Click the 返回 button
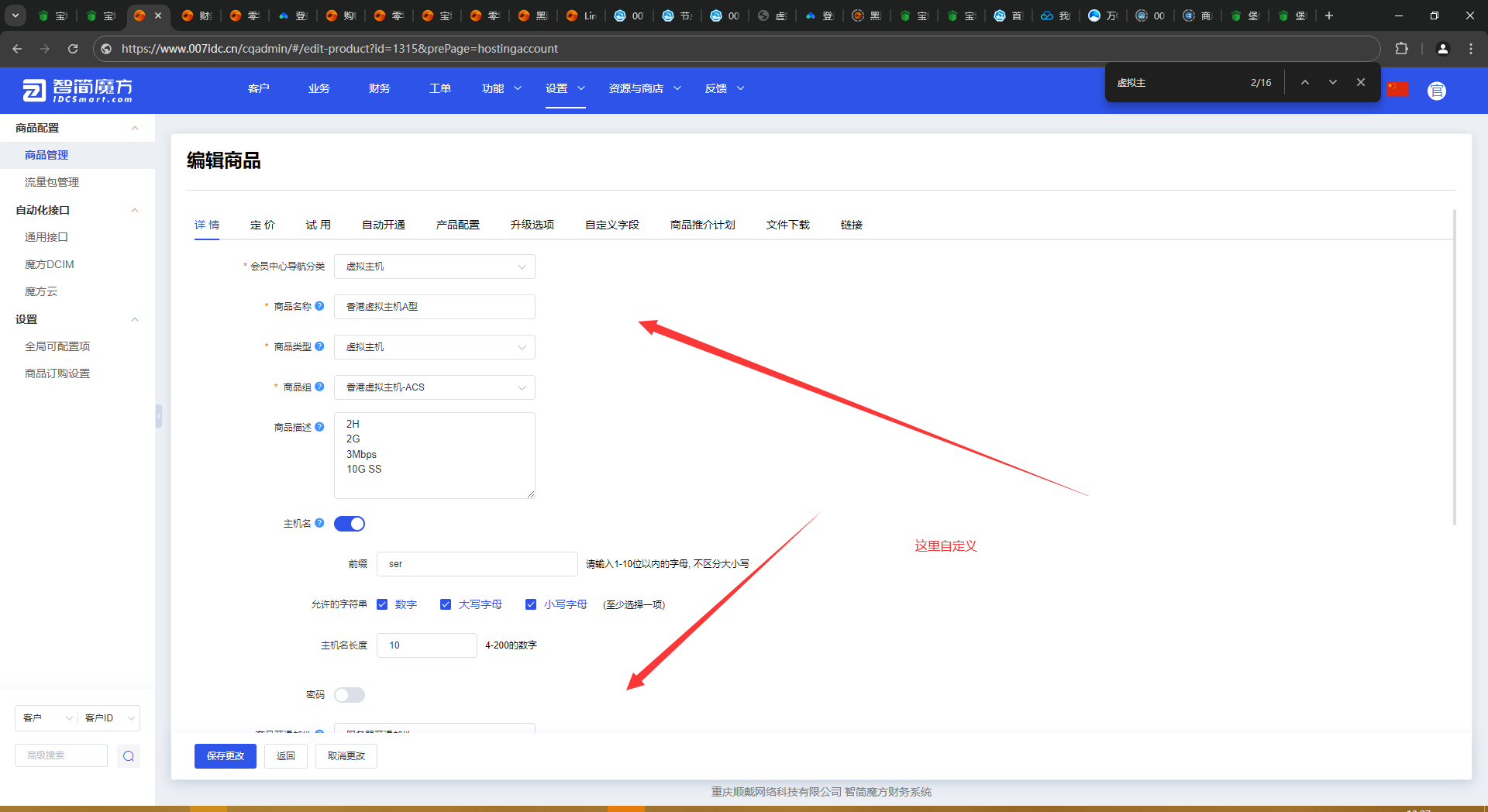Viewport: 1488px width, 812px height. tap(286, 756)
